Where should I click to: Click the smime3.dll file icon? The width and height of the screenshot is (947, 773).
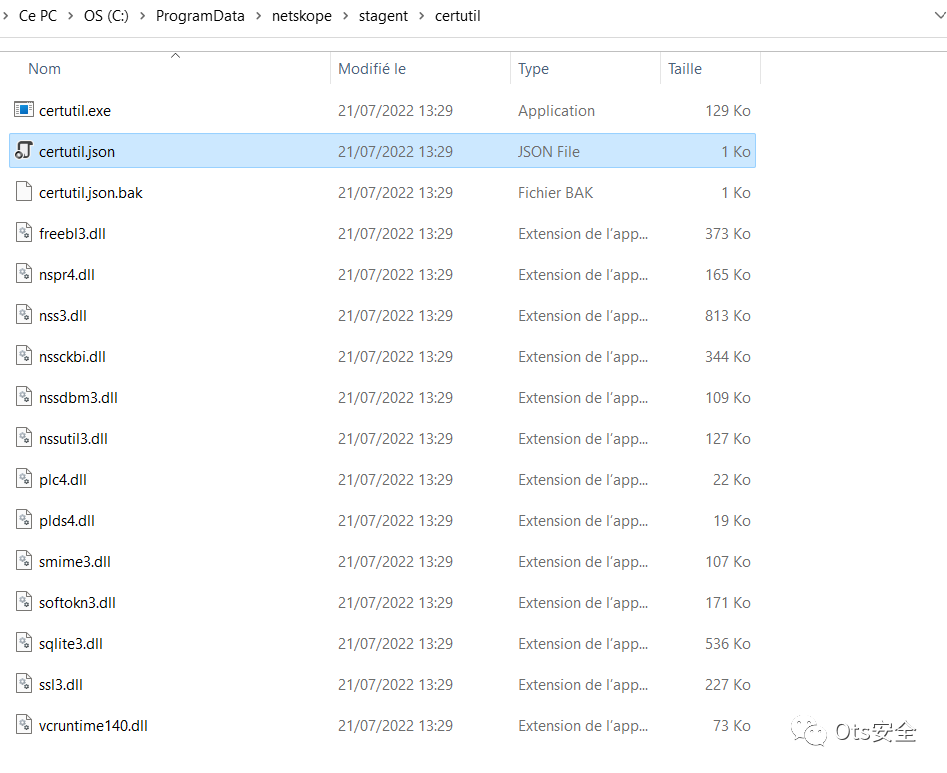24,561
